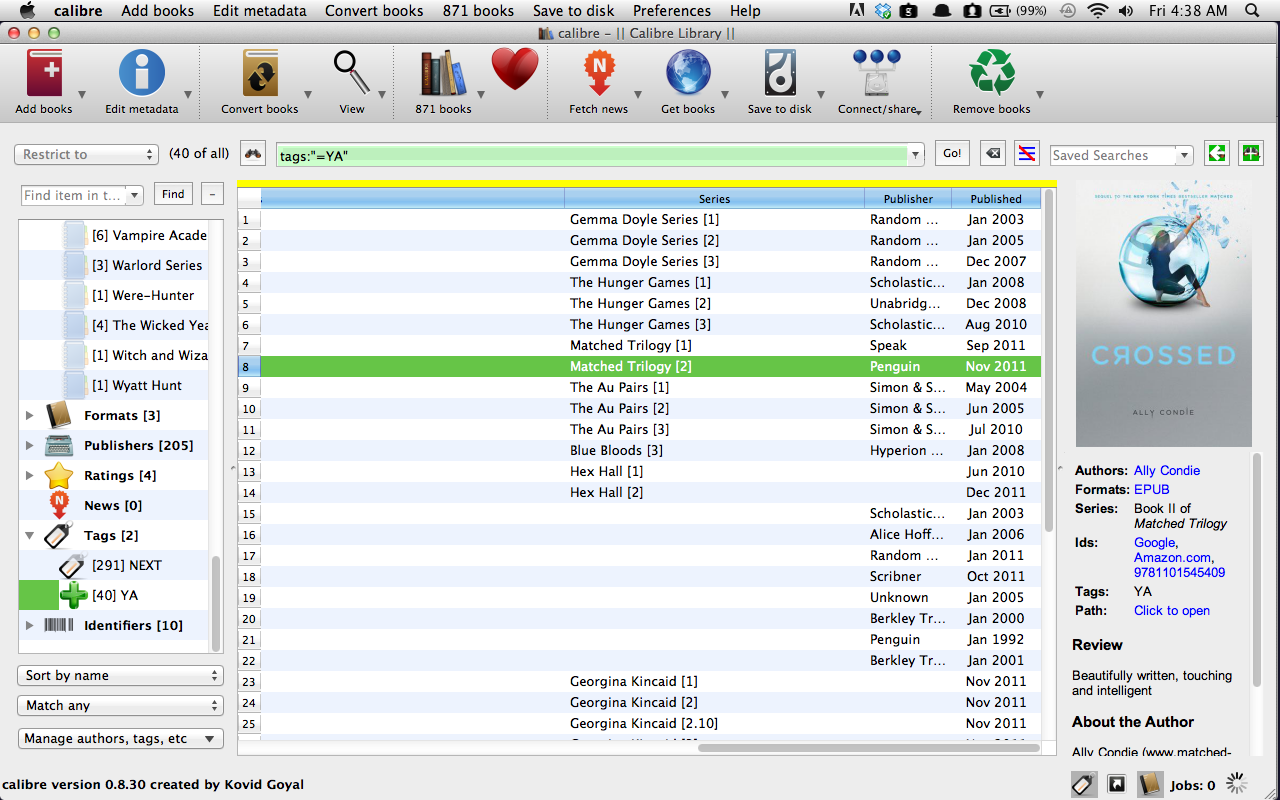Click the copy saved search green arrow icon

click(x=1216, y=154)
